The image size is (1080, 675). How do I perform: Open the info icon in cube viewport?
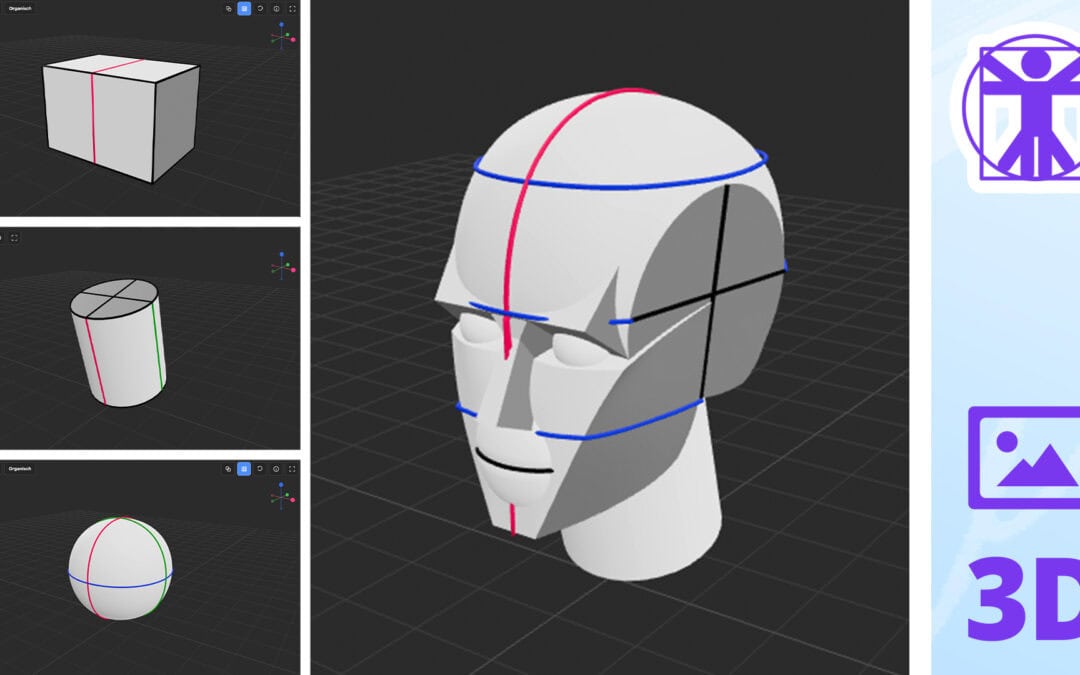tap(276, 9)
